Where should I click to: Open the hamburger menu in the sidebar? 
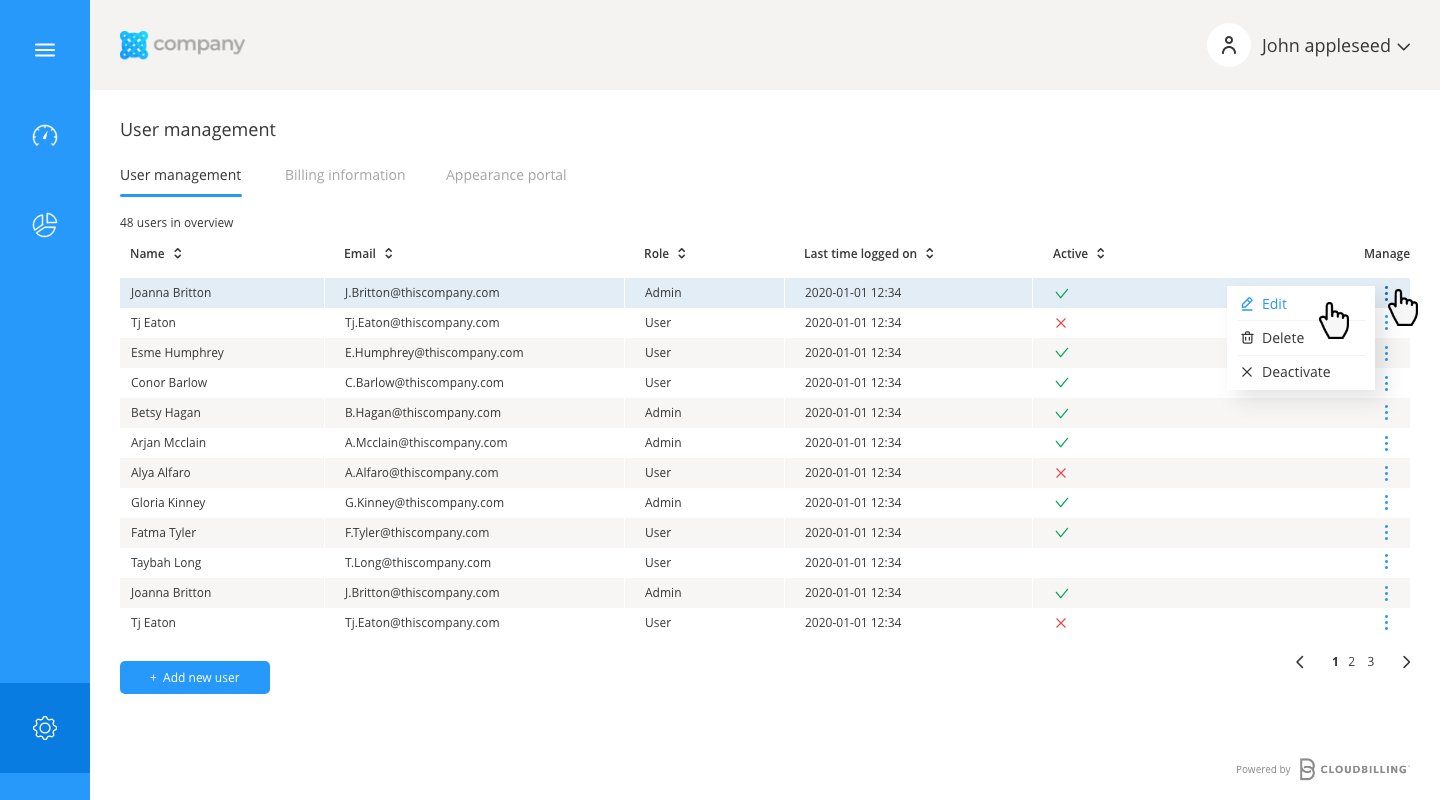[45, 50]
